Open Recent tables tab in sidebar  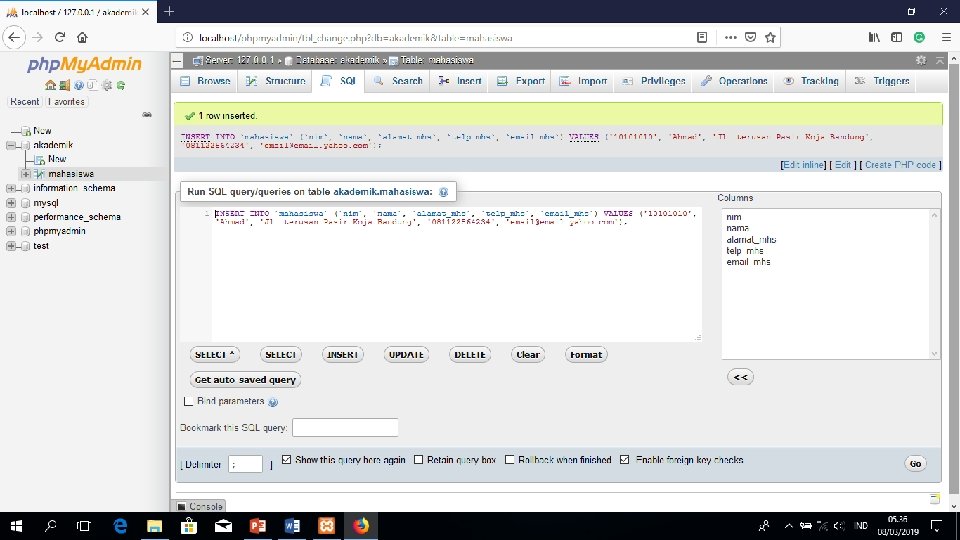coord(24,102)
